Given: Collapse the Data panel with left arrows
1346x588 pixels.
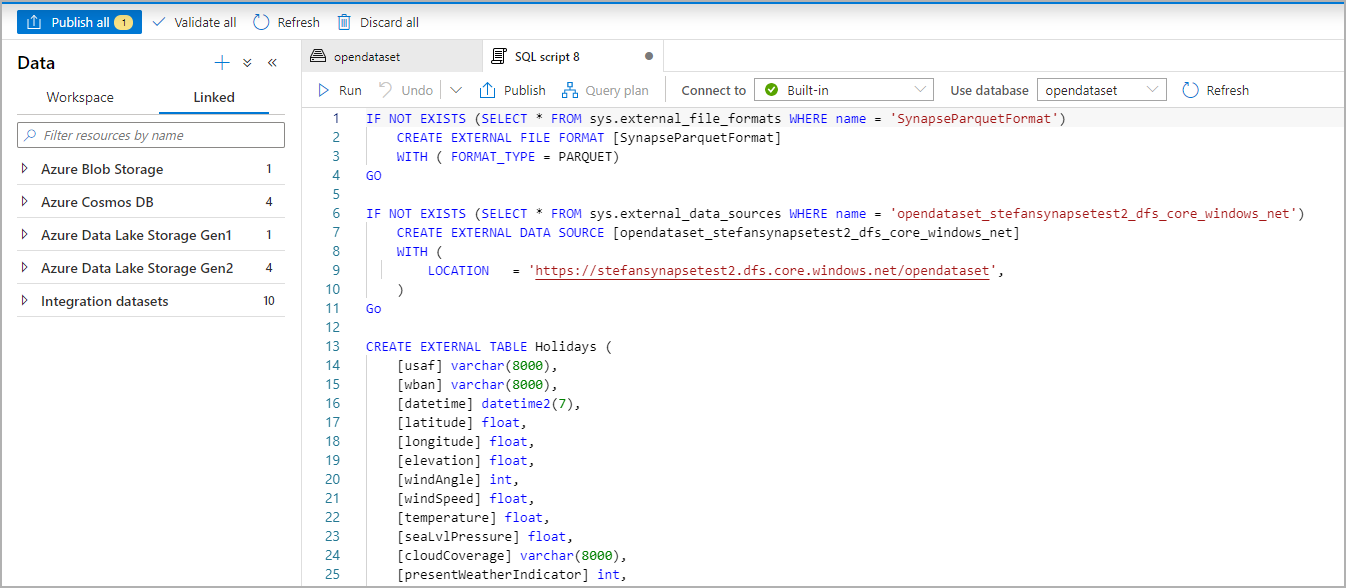Looking at the screenshot, I should (272, 63).
